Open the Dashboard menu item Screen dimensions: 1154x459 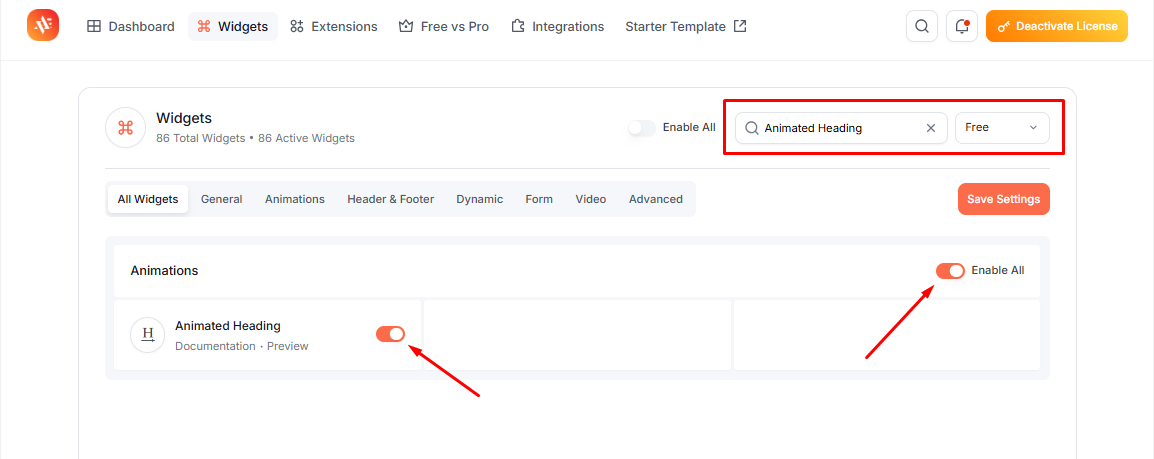[131, 26]
